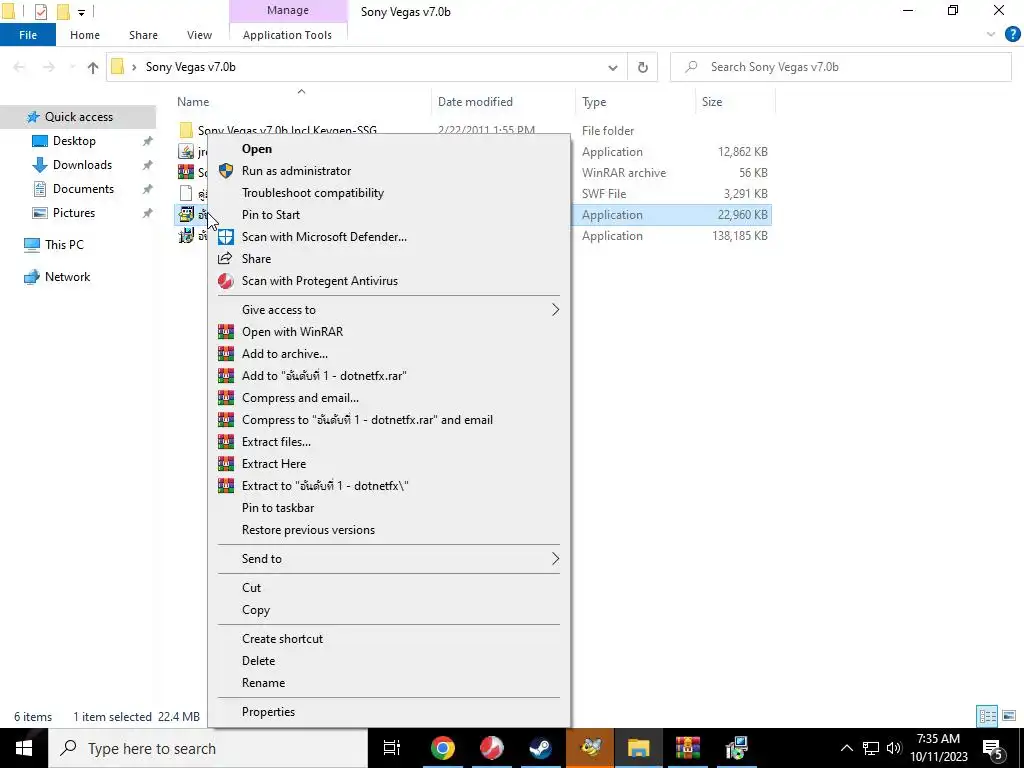Open Desktop in the navigation pane
The height and width of the screenshot is (768, 1024).
click(x=74, y=141)
